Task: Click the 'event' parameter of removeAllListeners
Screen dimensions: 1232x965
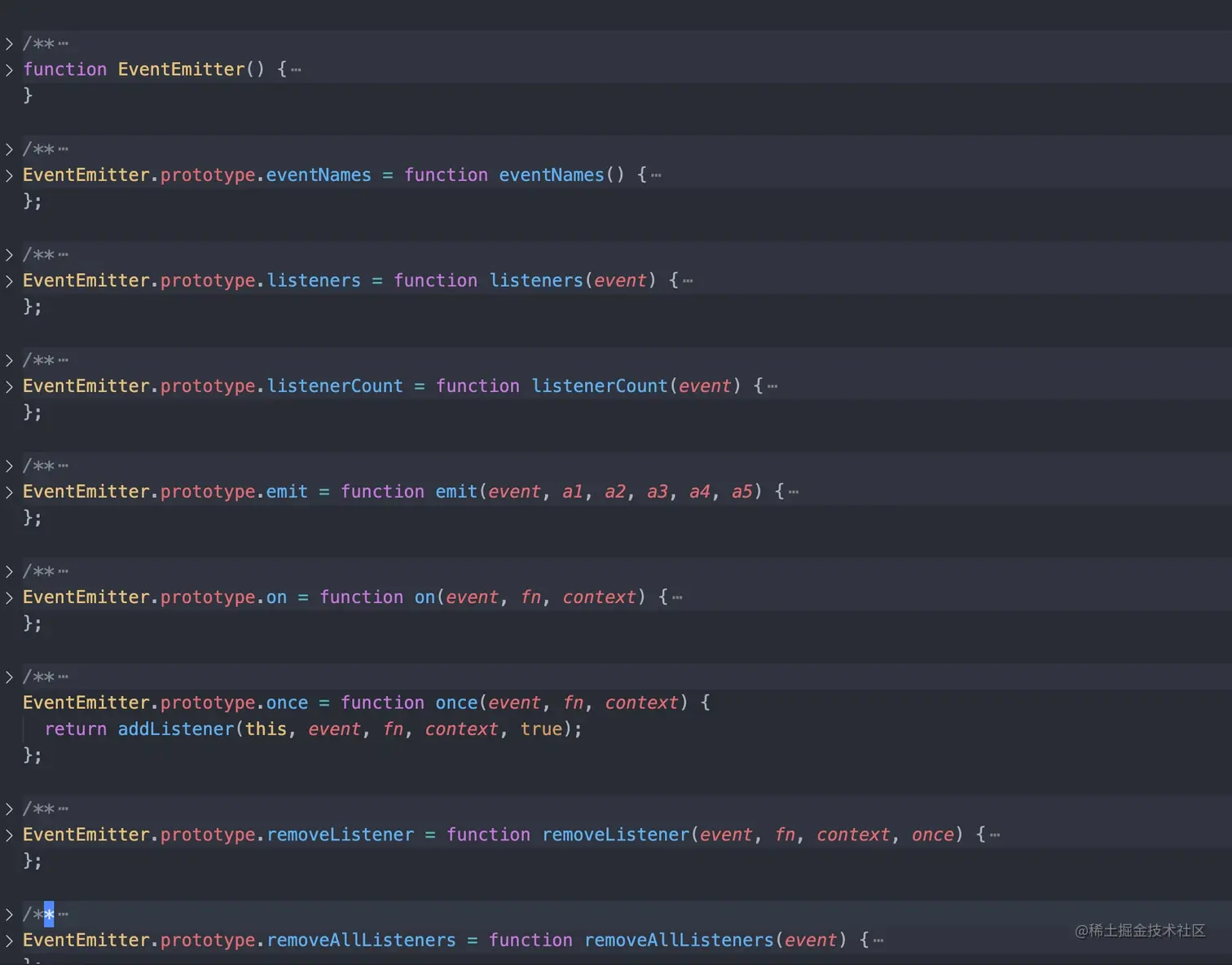Action: pos(812,941)
